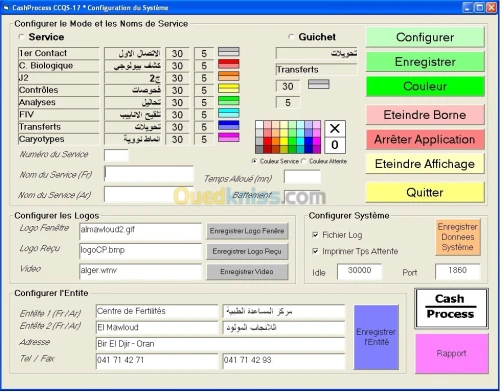Click yellow color swatch for Contrôles
The height and width of the screenshot is (392, 500).
click(x=229, y=88)
